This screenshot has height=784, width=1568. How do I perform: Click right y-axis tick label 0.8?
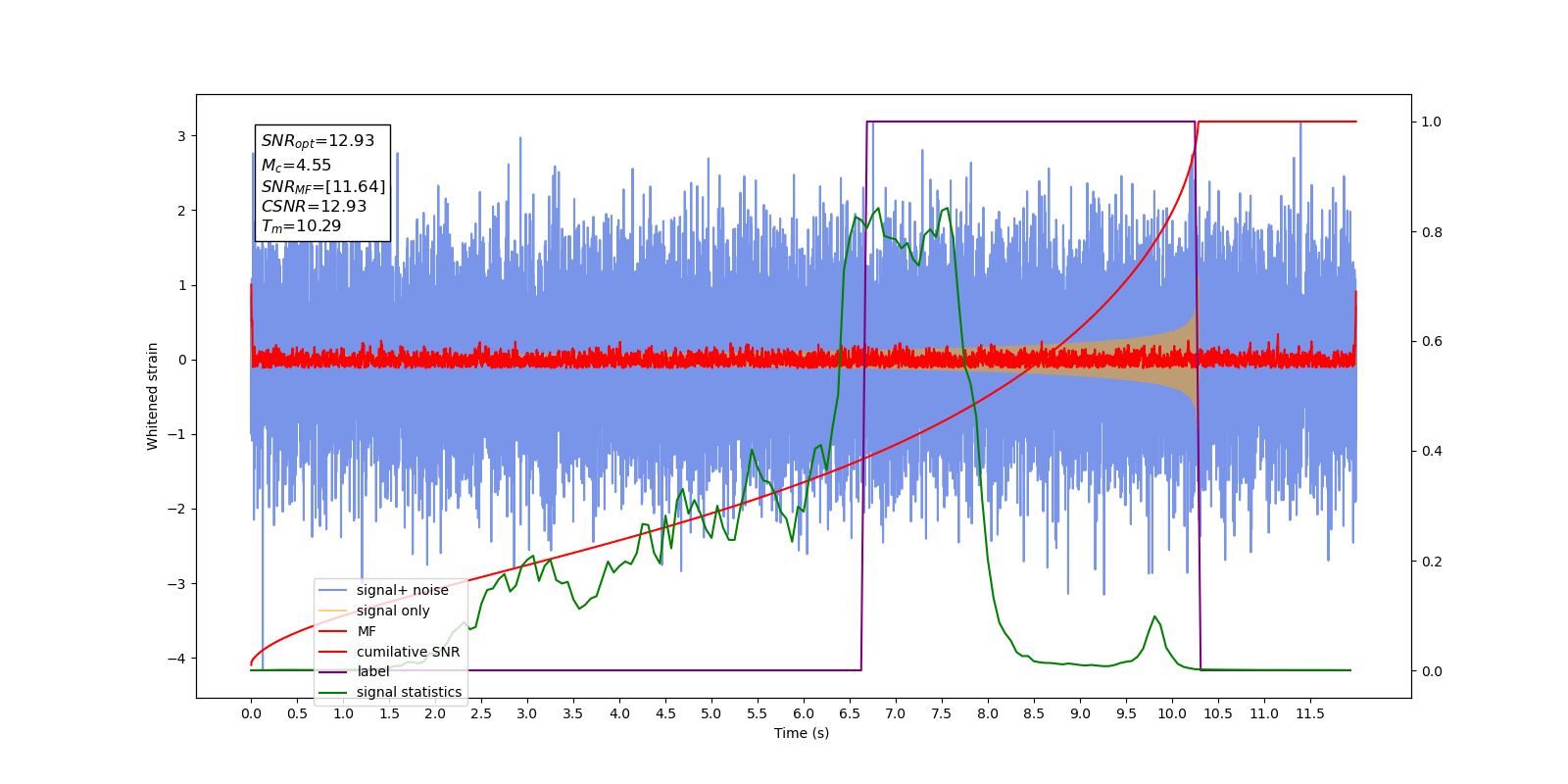1432,232
